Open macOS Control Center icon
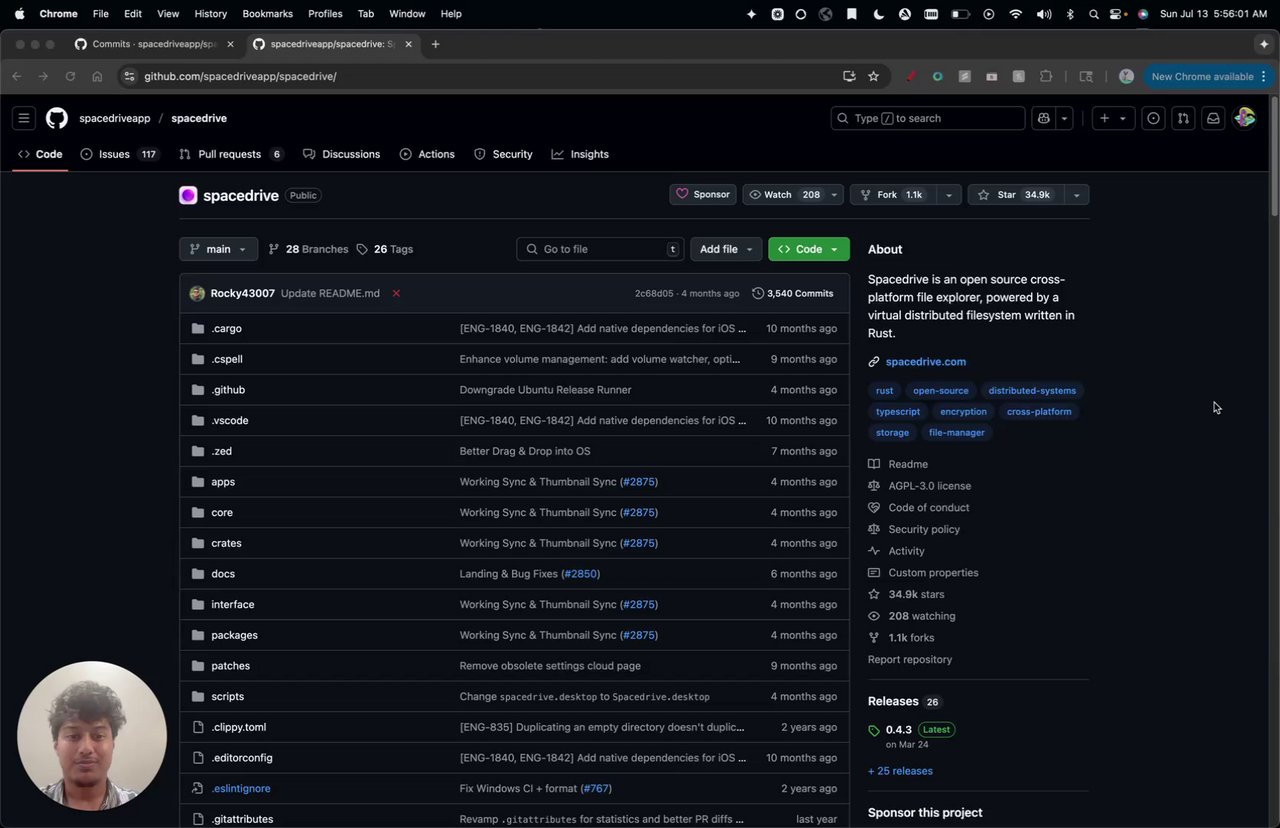The height and width of the screenshot is (828, 1280). (1117, 14)
